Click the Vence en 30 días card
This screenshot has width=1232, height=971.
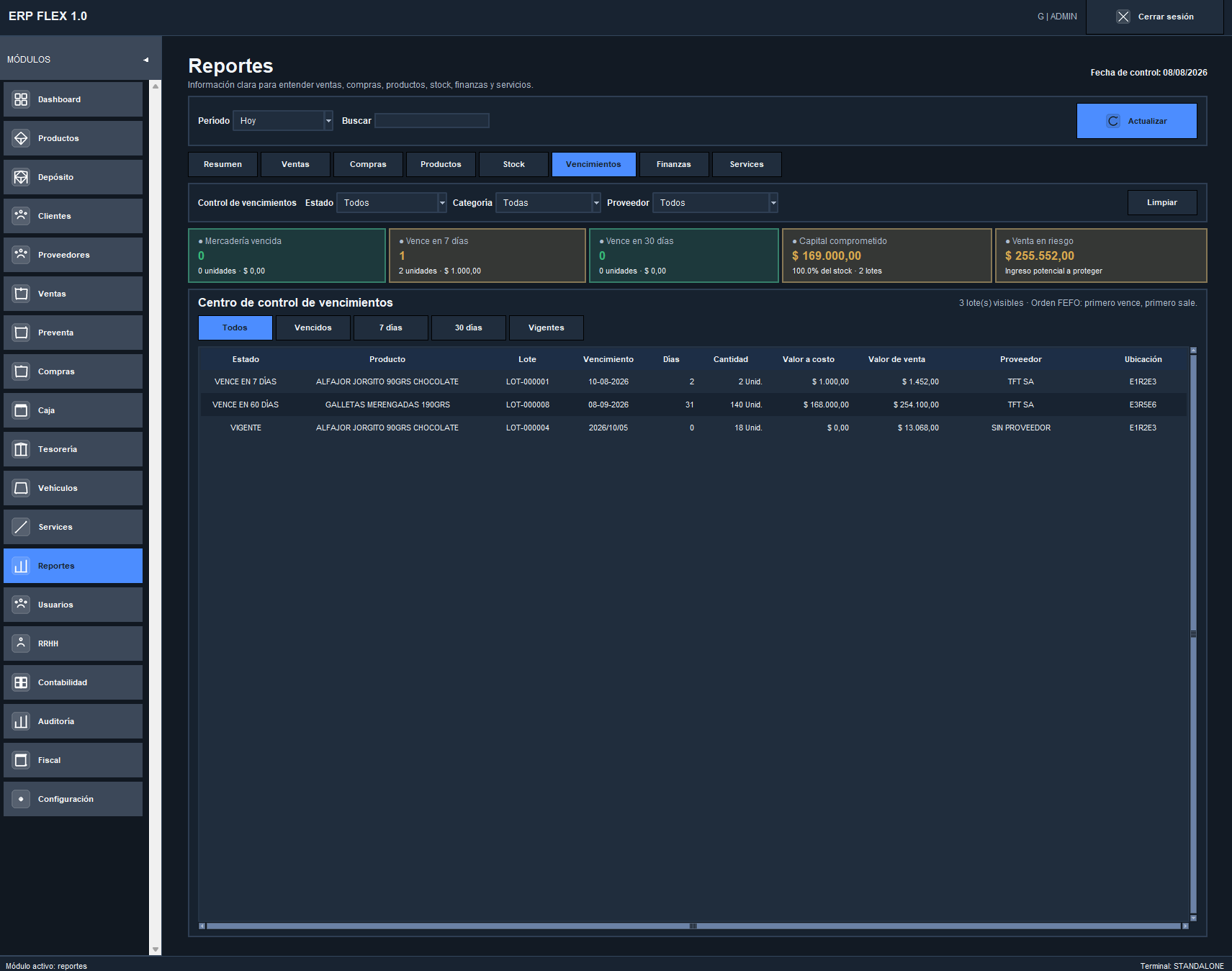click(x=684, y=256)
